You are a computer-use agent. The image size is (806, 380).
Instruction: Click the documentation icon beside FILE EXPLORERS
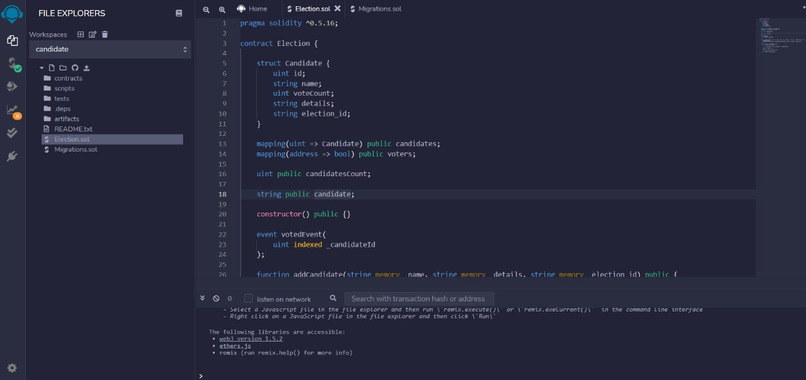[179, 13]
